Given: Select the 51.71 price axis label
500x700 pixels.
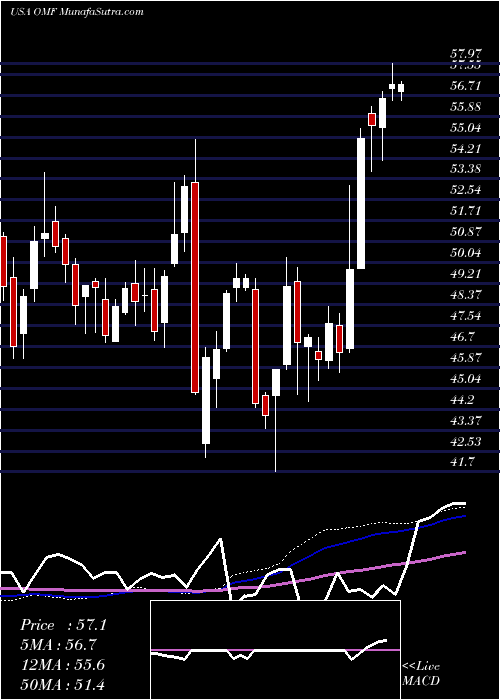Looking at the screenshot, I should coord(466,211).
